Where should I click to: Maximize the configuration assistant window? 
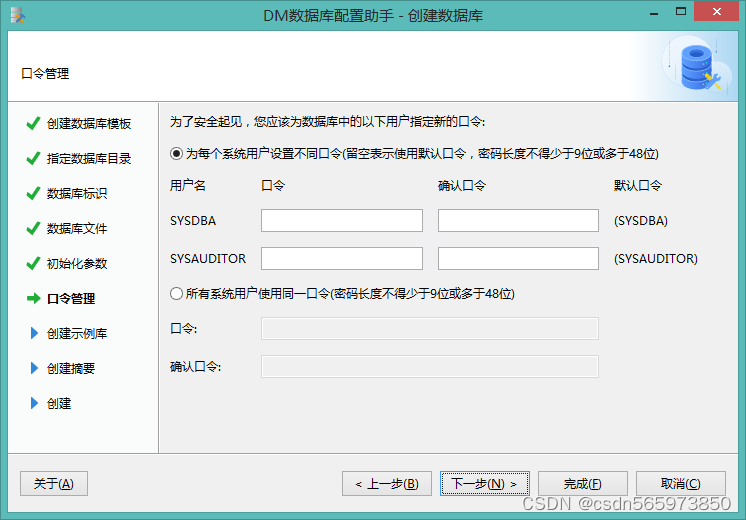coord(681,12)
